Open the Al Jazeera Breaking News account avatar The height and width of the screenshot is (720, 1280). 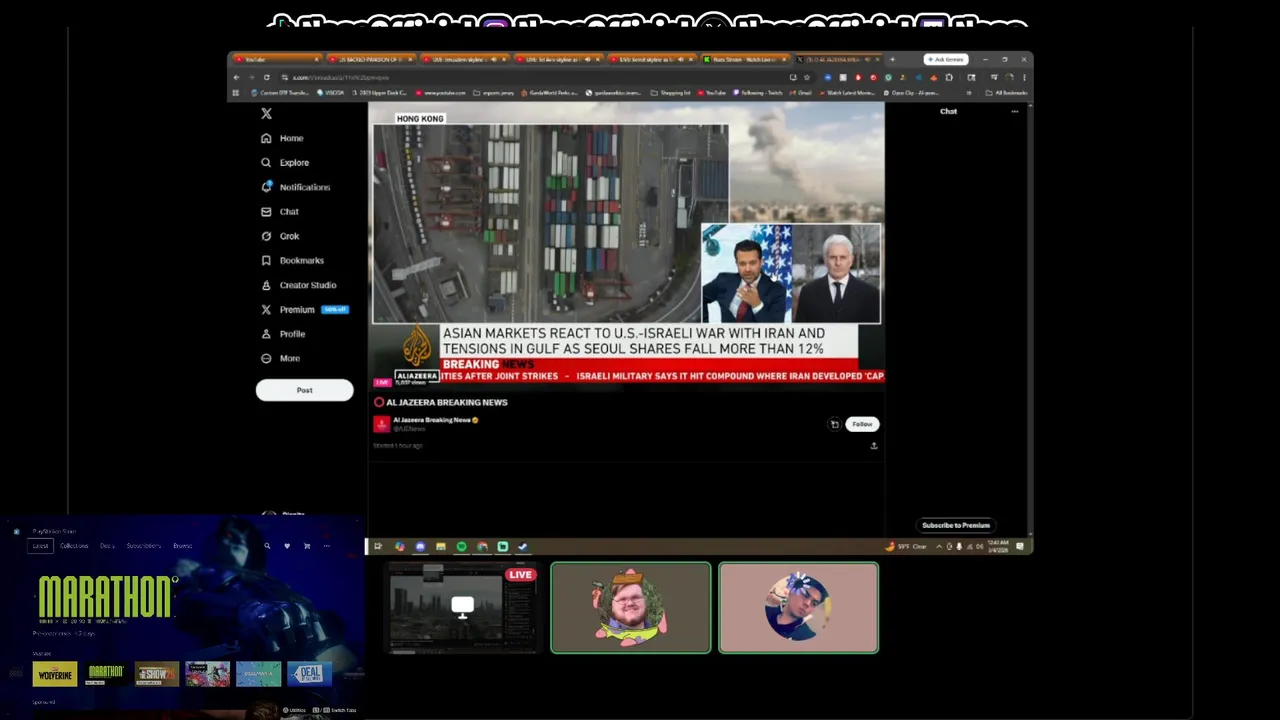click(381, 424)
